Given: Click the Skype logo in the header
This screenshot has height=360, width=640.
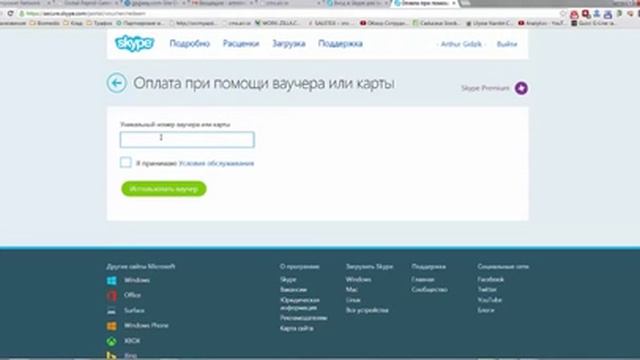Looking at the screenshot, I should click(x=135, y=43).
